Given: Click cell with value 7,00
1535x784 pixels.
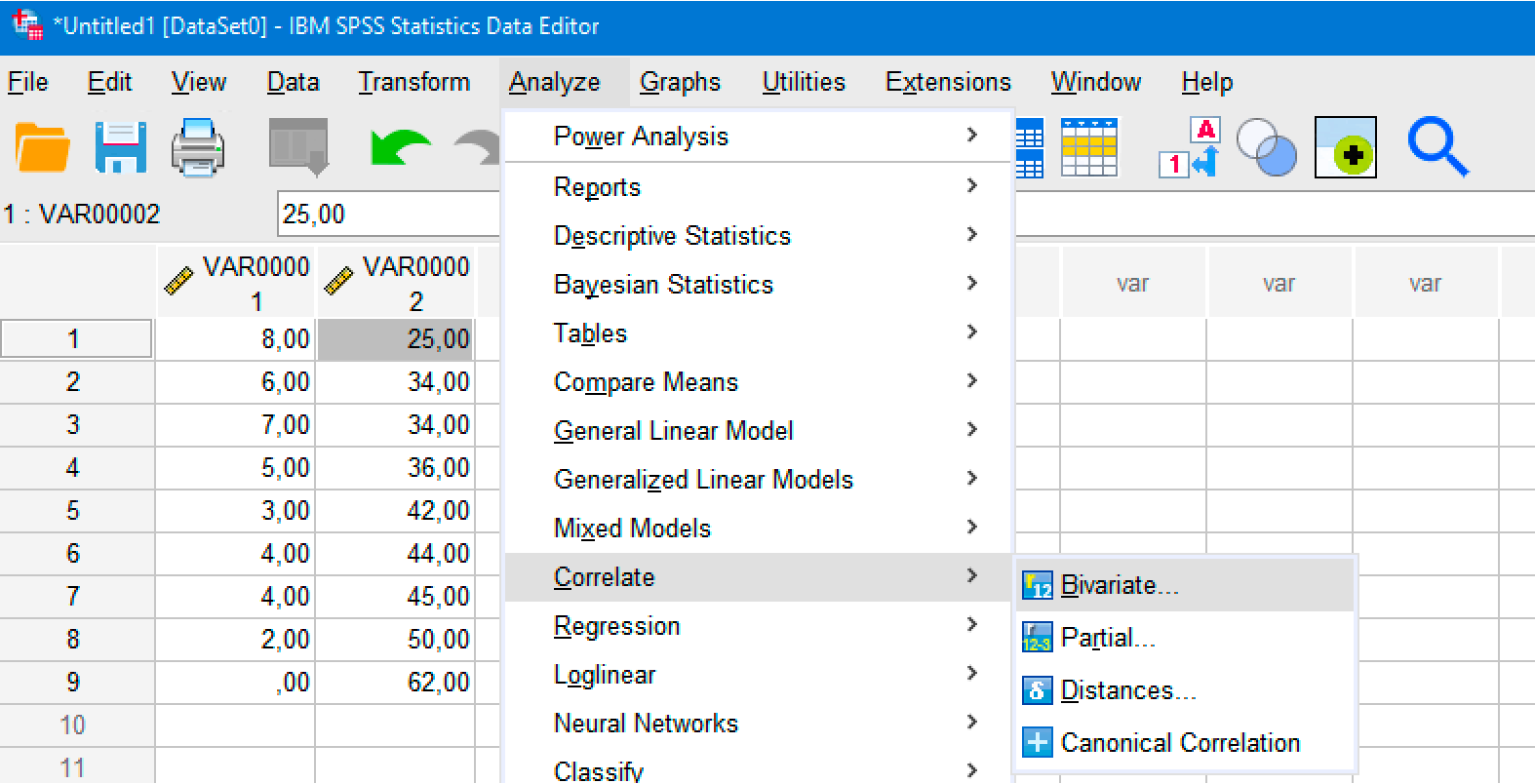Looking at the screenshot, I should point(234,425).
